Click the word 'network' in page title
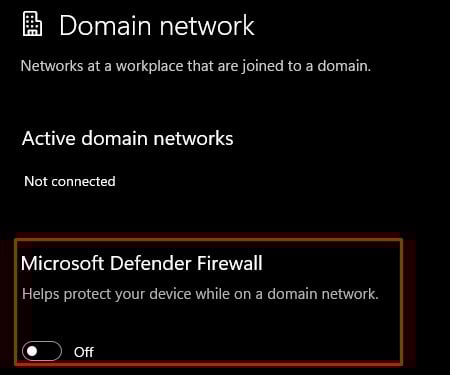 [x=207, y=25]
